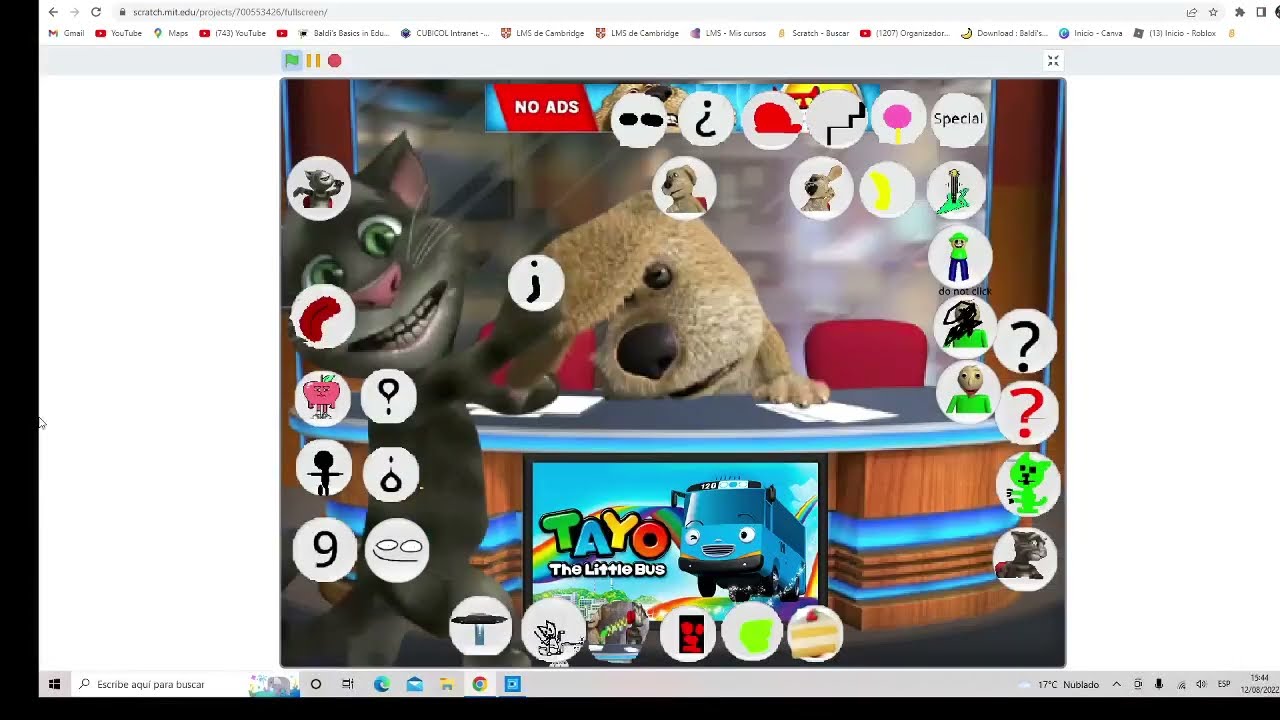This screenshot has width=1280, height=720.
Task: Click the sleepy eyes face icon
Action: click(x=397, y=548)
